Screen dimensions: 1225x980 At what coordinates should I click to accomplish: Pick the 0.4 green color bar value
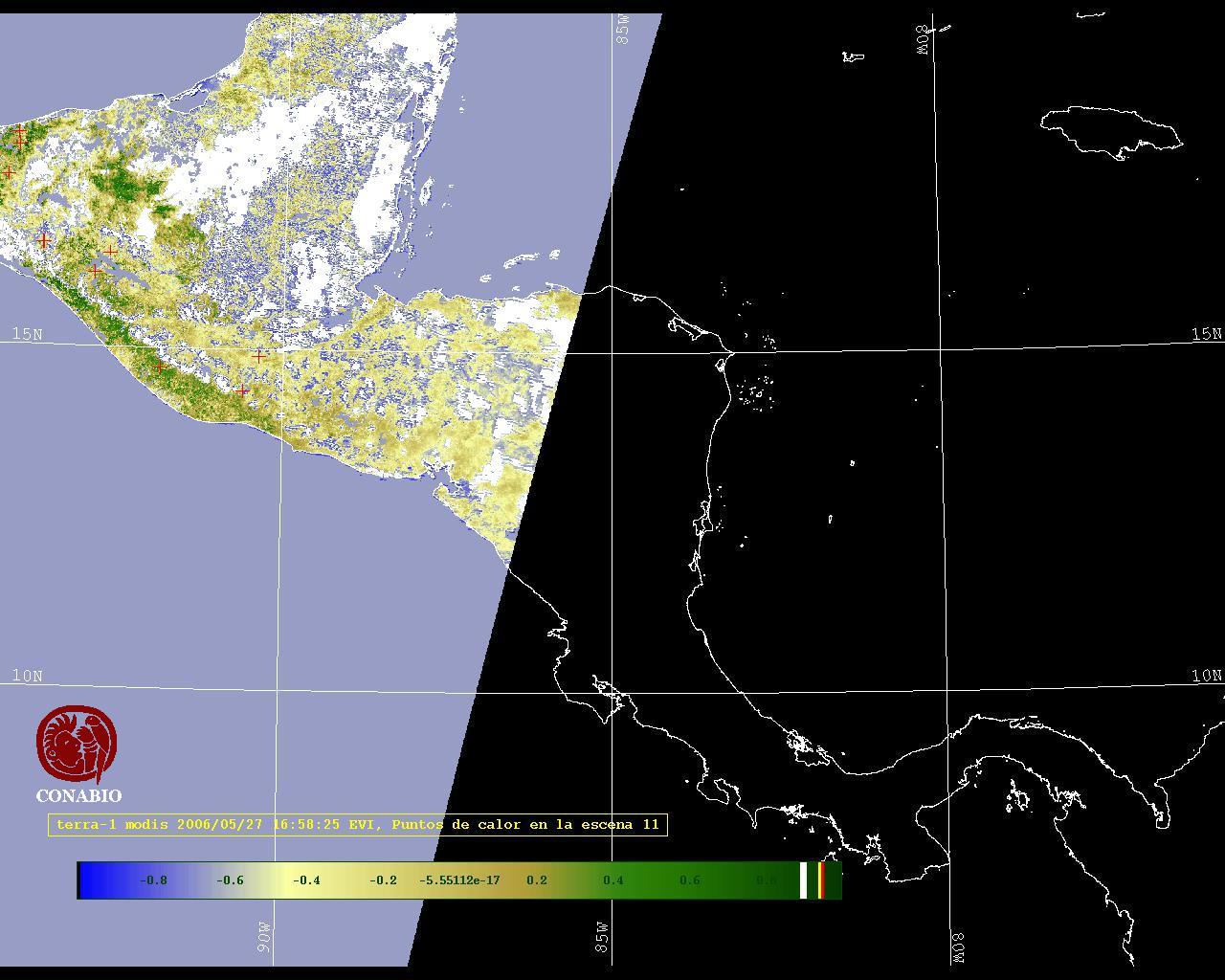[612, 880]
